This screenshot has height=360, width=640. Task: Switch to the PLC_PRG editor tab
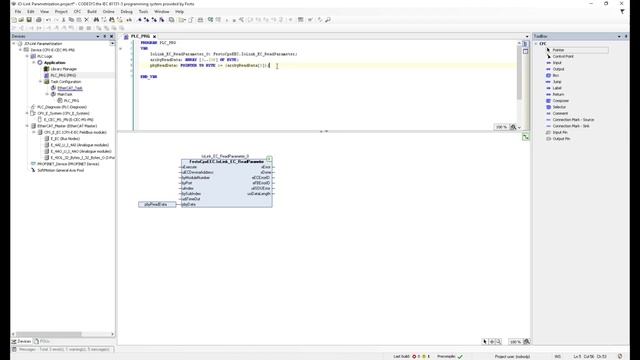click(140, 36)
